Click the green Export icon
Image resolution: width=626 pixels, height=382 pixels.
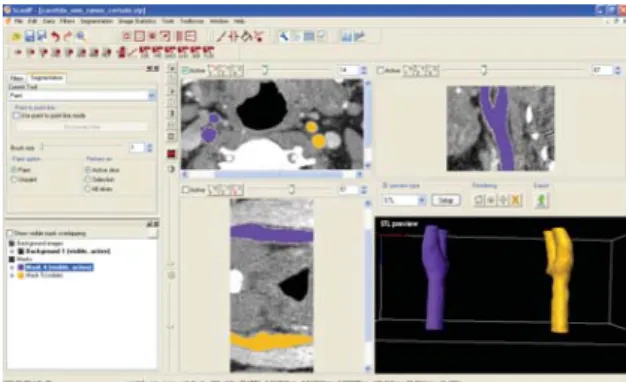542,200
